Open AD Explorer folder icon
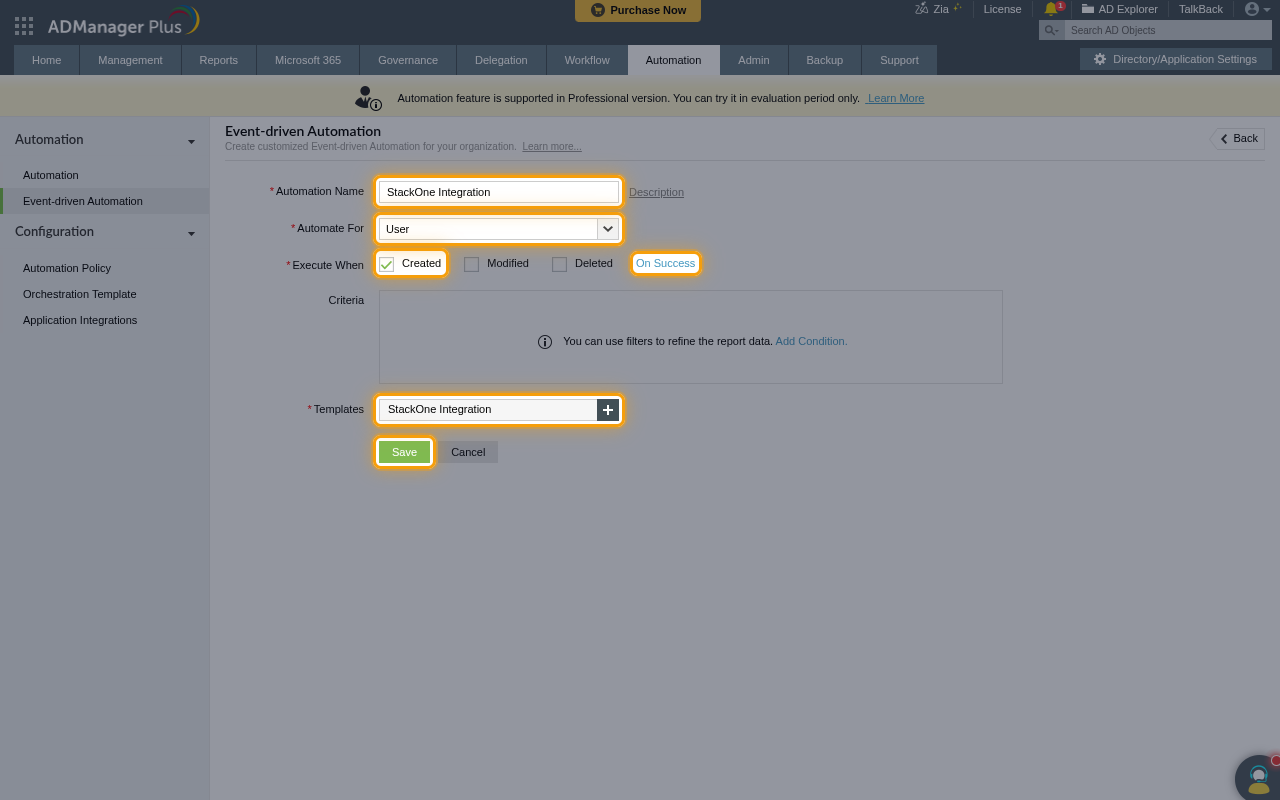The image size is (1280, 800). coord(1088,9)
